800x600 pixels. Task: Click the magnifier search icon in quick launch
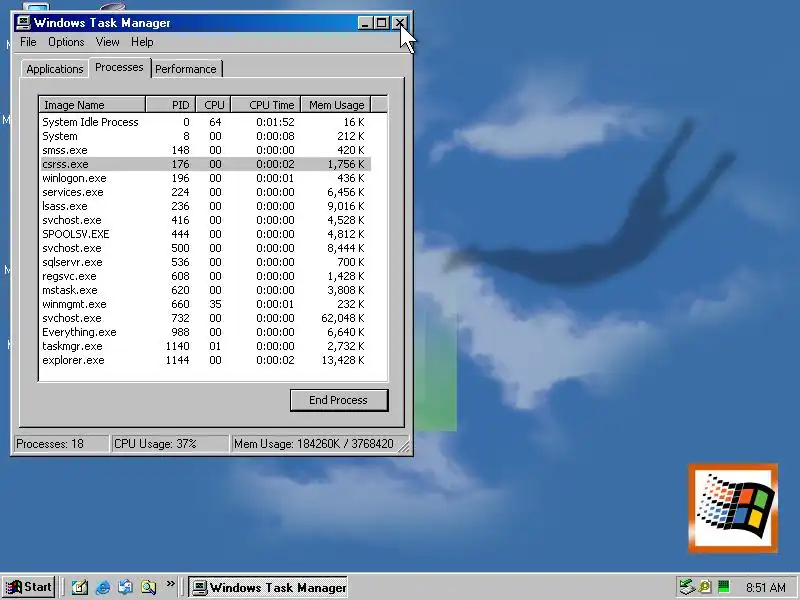click(x=148, y=587)
